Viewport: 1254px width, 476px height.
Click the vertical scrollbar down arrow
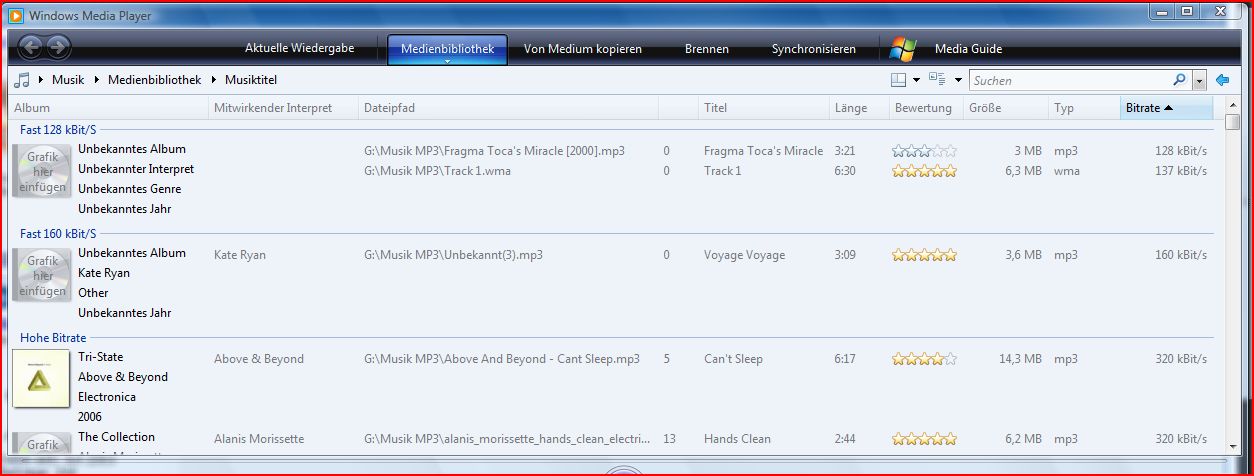click(1232, 445)
